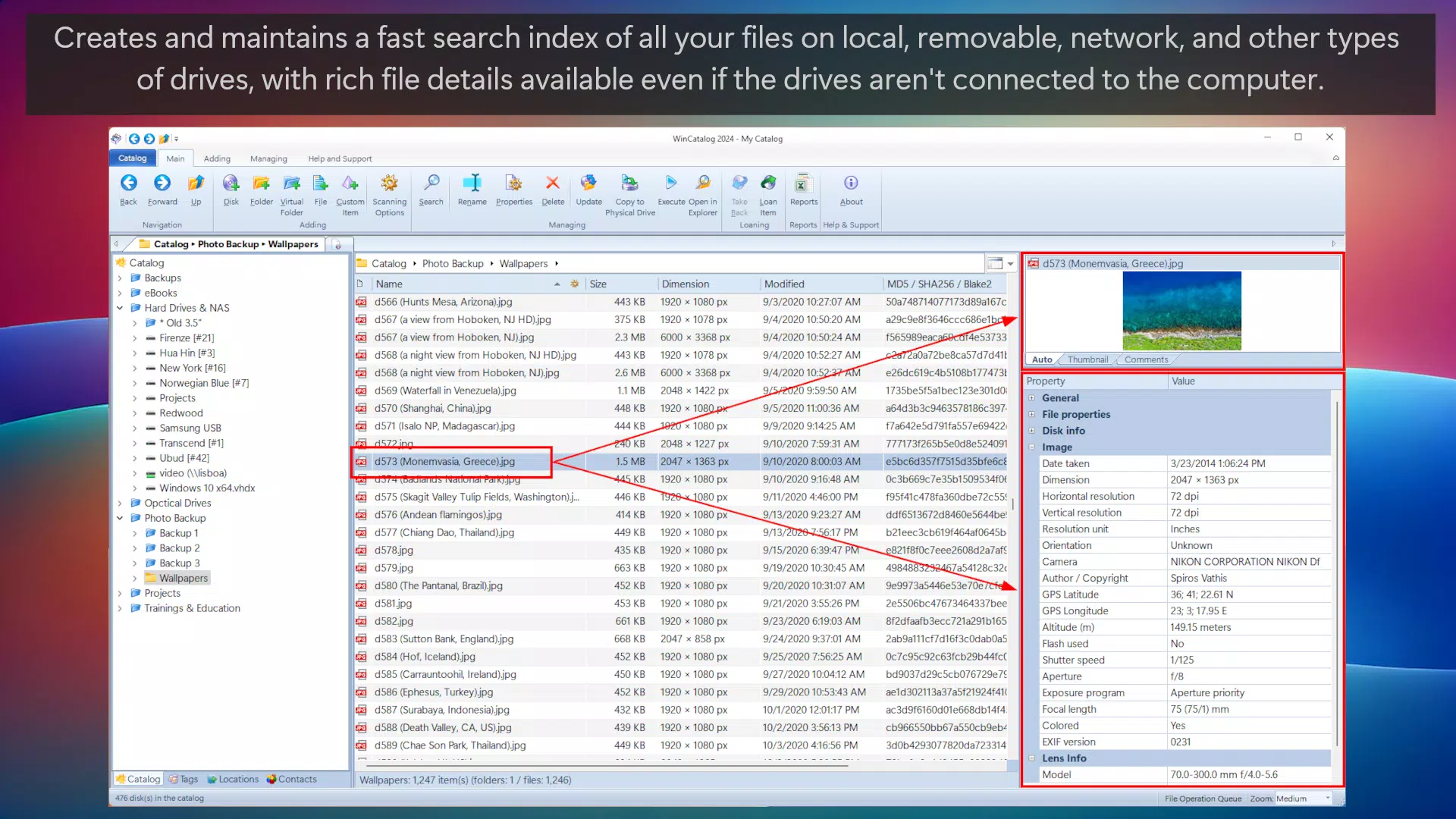1456x819 pixels.
Task: Click the Add Disk icon
Action: click(x=231, y=183)
